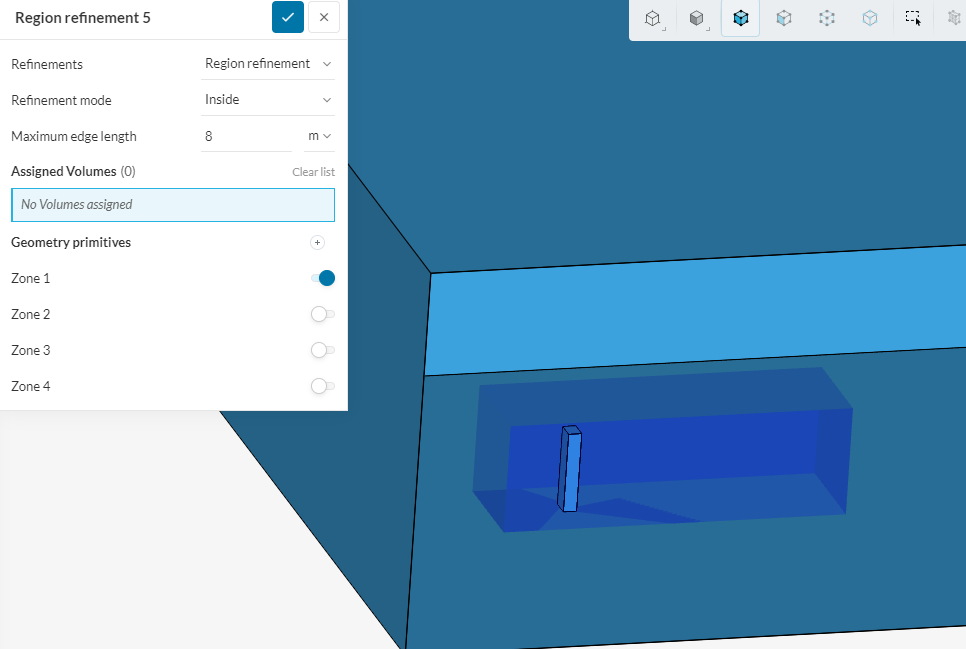The height and width of the screenshot is (649, 966).
Task: Click the Region refinement 5 title
Action: coord(83,18)
